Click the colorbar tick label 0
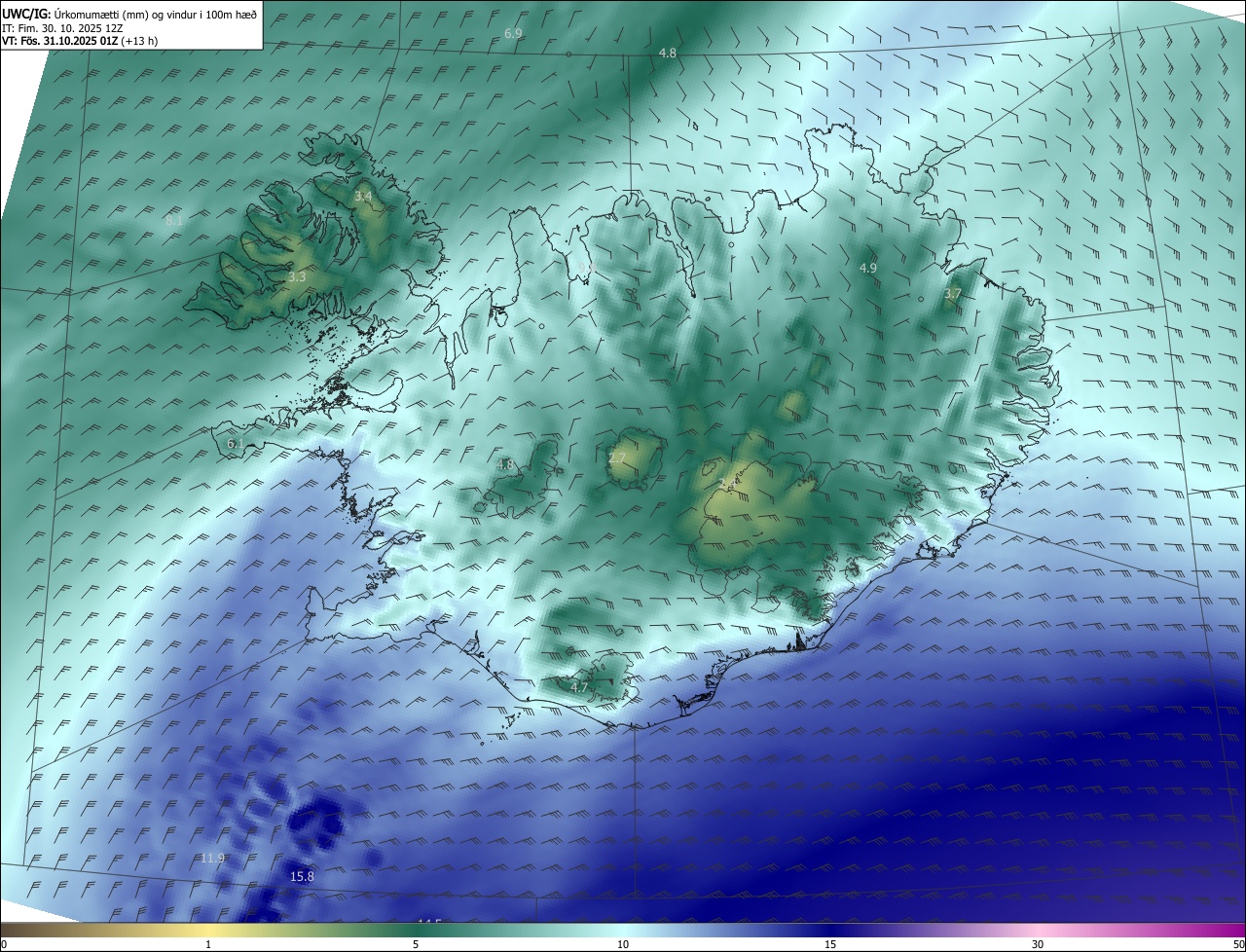 click(x=4, y=944)
